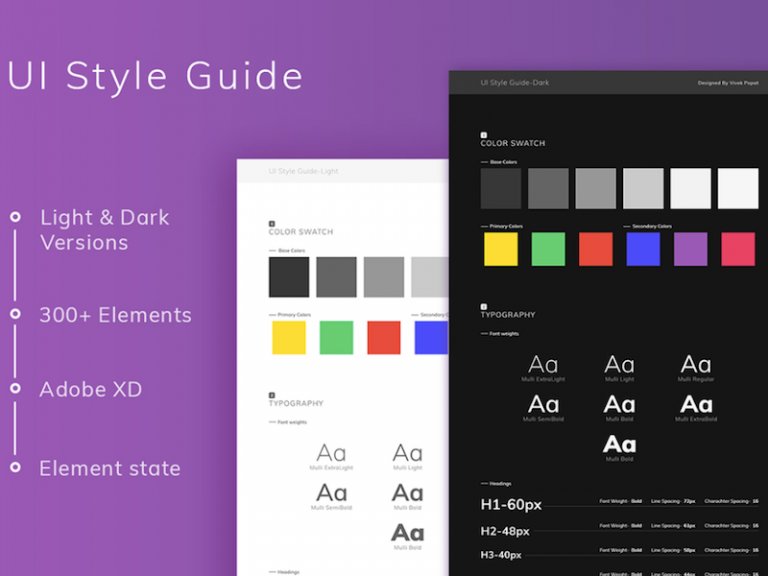
Task: Select the darkest charcoal base swatch in dark guide
Action: click(501, 189)
